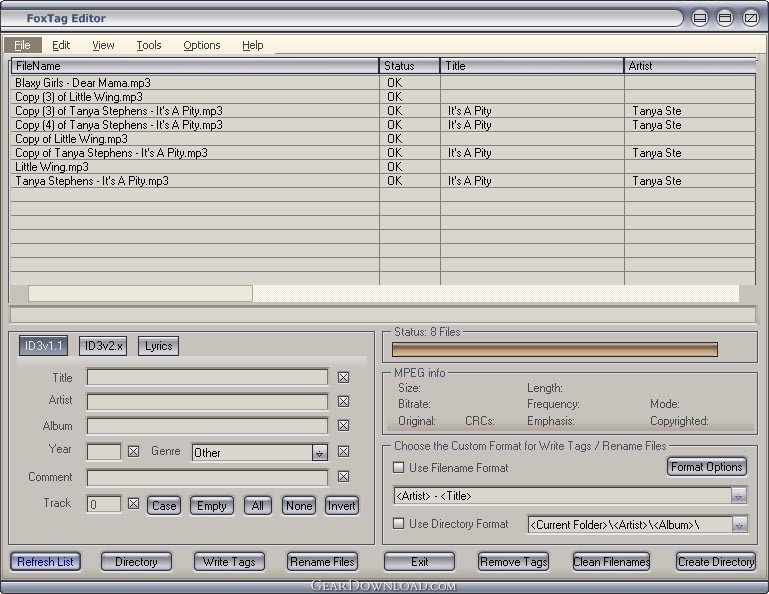769x594 pixels.
Task: Toggle the Comment field checkbox
Action: (343, 477)
